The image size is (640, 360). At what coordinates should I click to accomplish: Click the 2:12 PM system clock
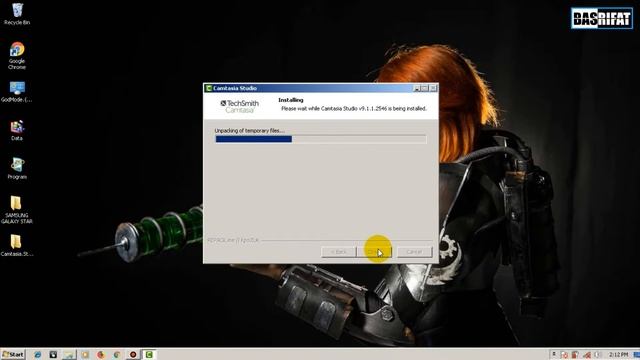[x=618, y=355]
